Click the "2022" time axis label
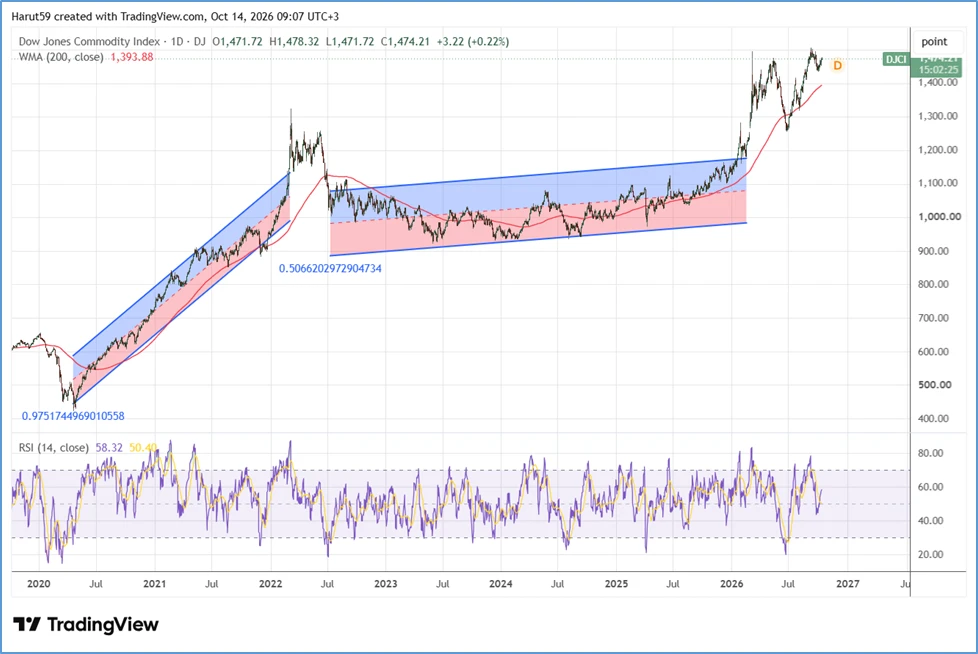This screenshot has height=654, width=978. [x=270, y=584]
